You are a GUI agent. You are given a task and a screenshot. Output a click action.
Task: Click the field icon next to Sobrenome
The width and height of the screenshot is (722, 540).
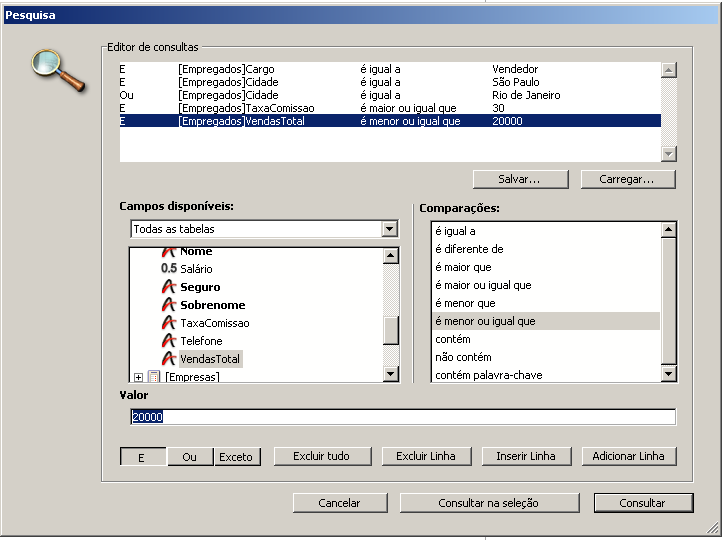point(169,305)
